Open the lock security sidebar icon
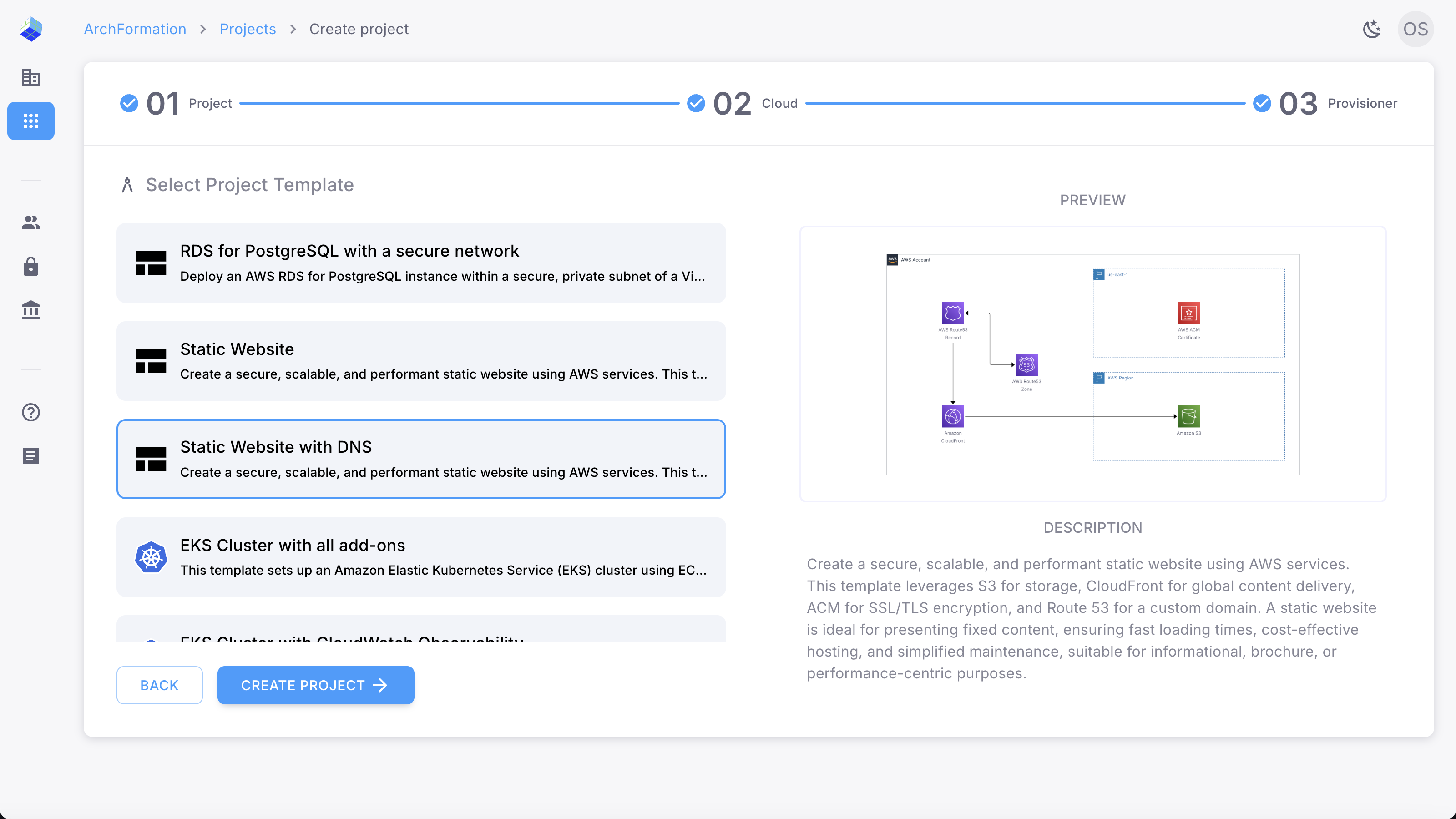1456x819 pixels. click(x=30, y=266)
